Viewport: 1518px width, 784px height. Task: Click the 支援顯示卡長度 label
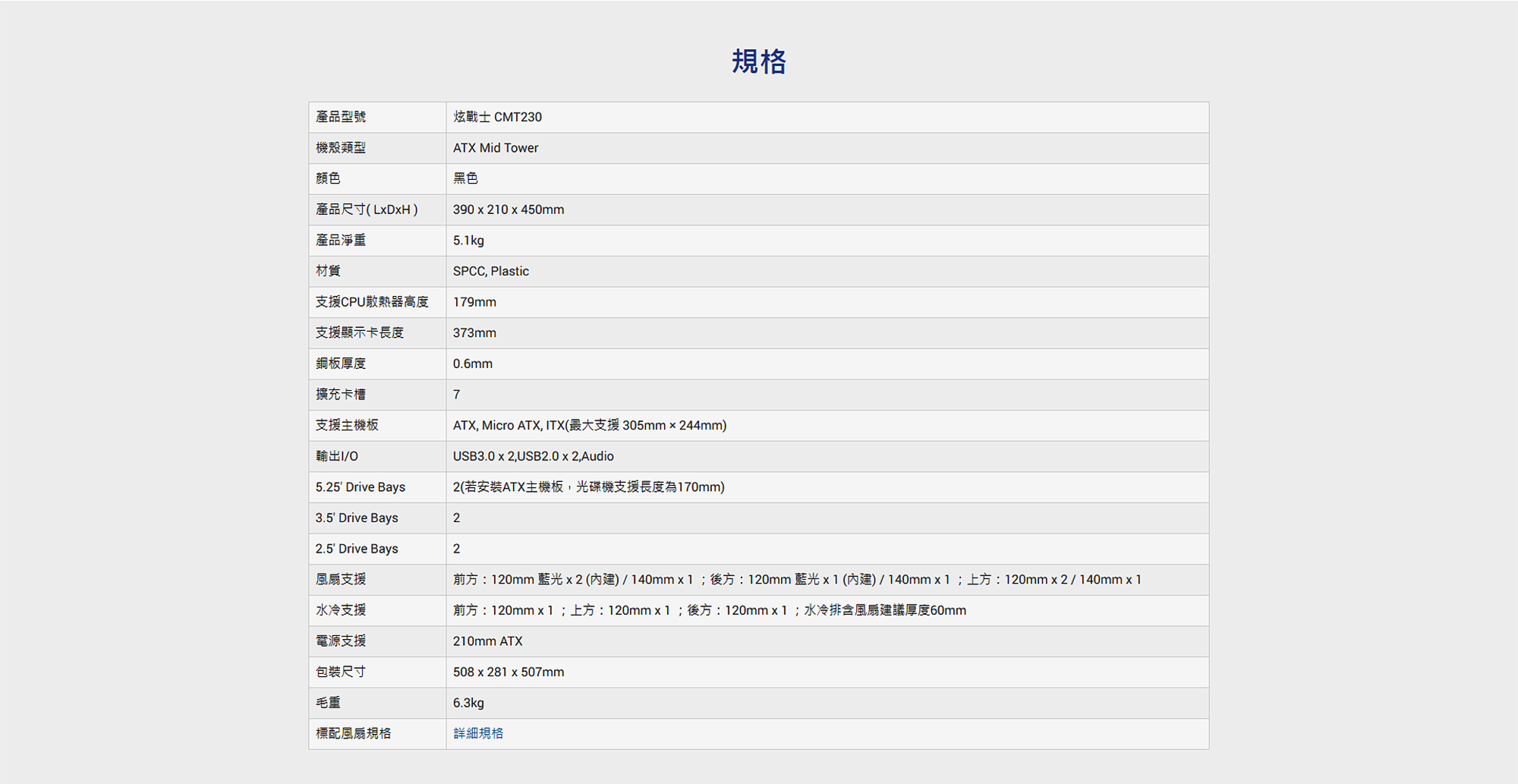tap(360, 332)
